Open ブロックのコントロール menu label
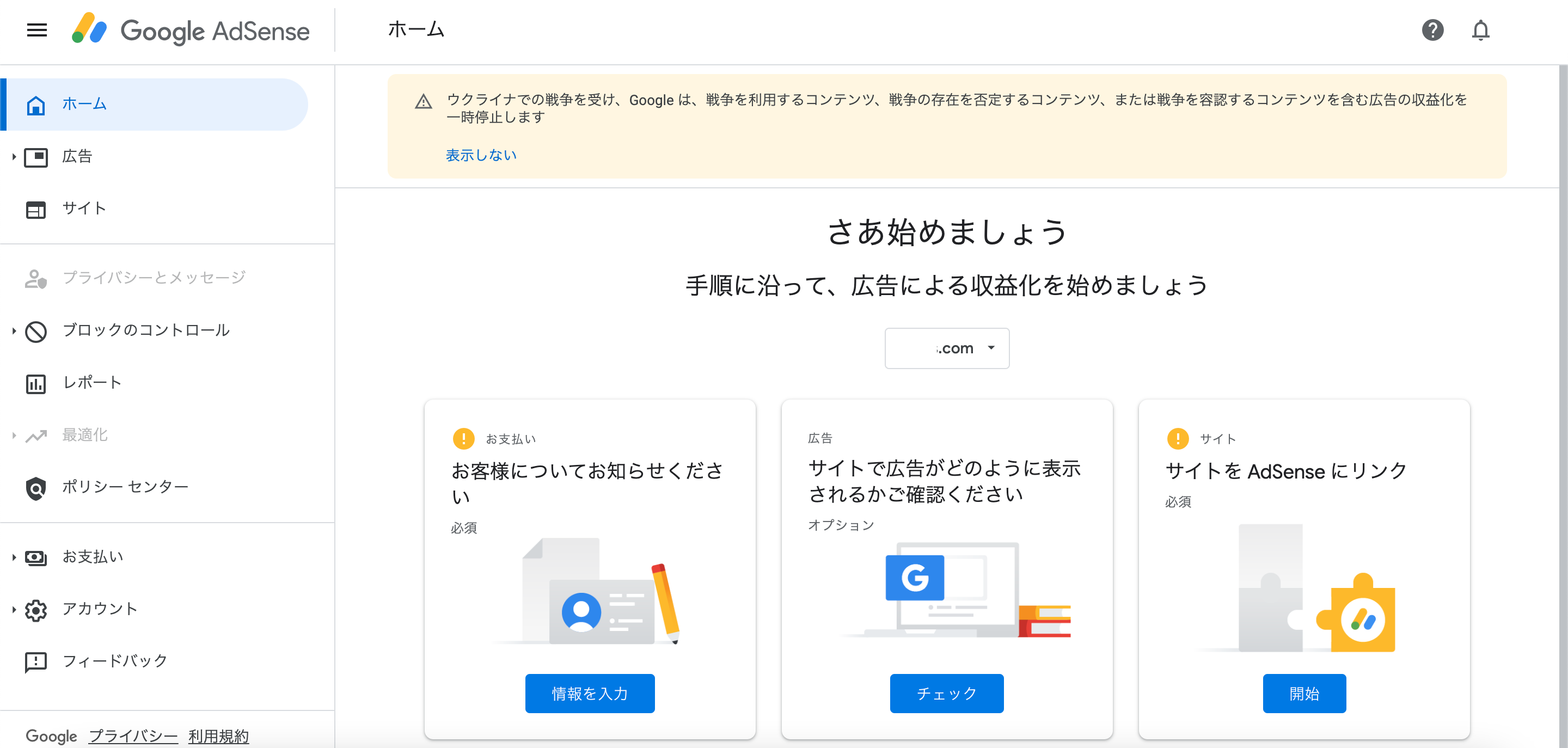 [146, 330]
